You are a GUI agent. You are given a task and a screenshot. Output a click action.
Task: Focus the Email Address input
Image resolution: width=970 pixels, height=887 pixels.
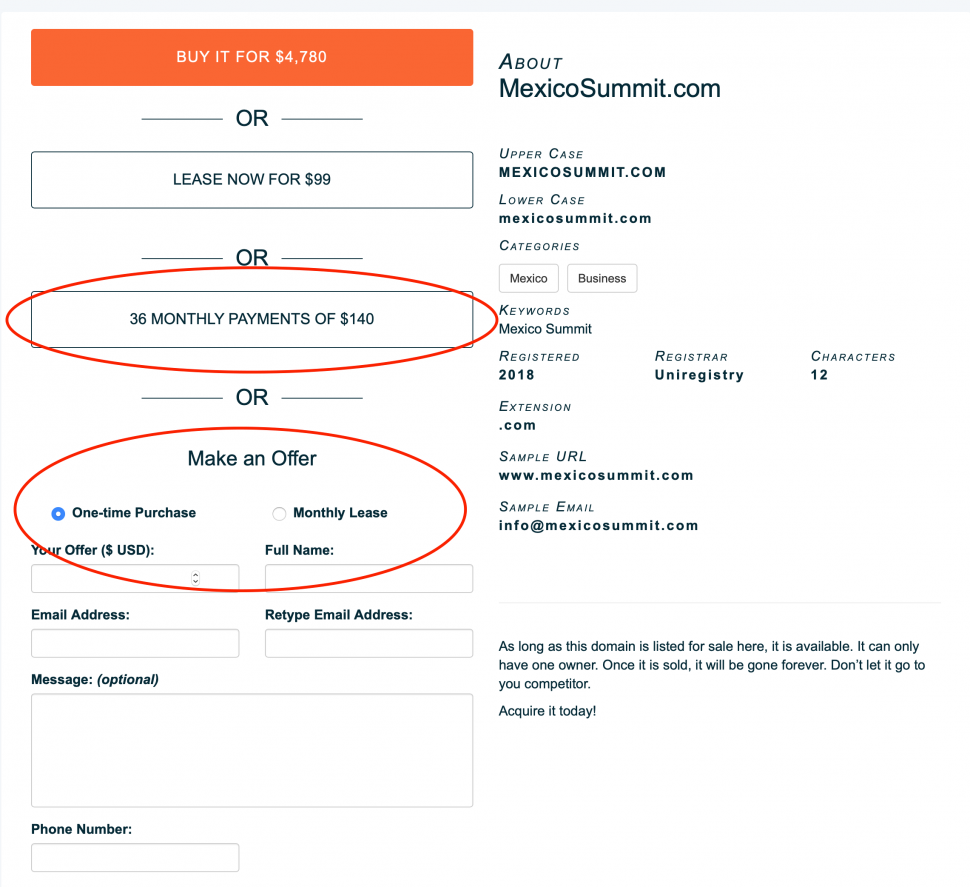[x=135, y=643]
